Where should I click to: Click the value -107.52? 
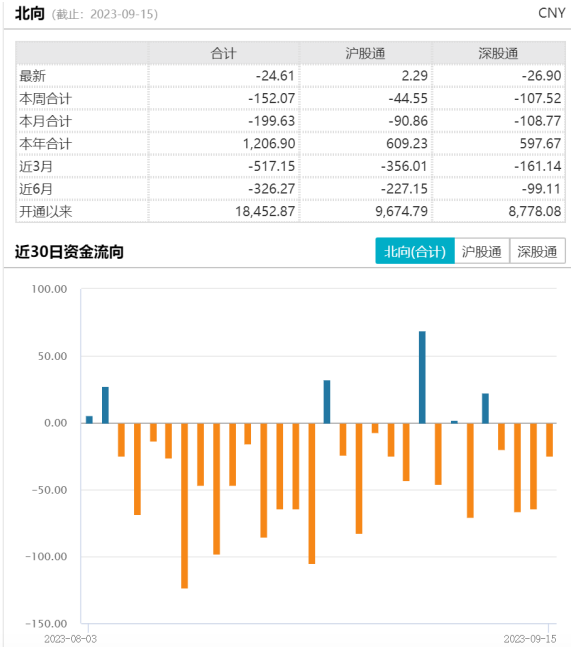pos(538,99)
